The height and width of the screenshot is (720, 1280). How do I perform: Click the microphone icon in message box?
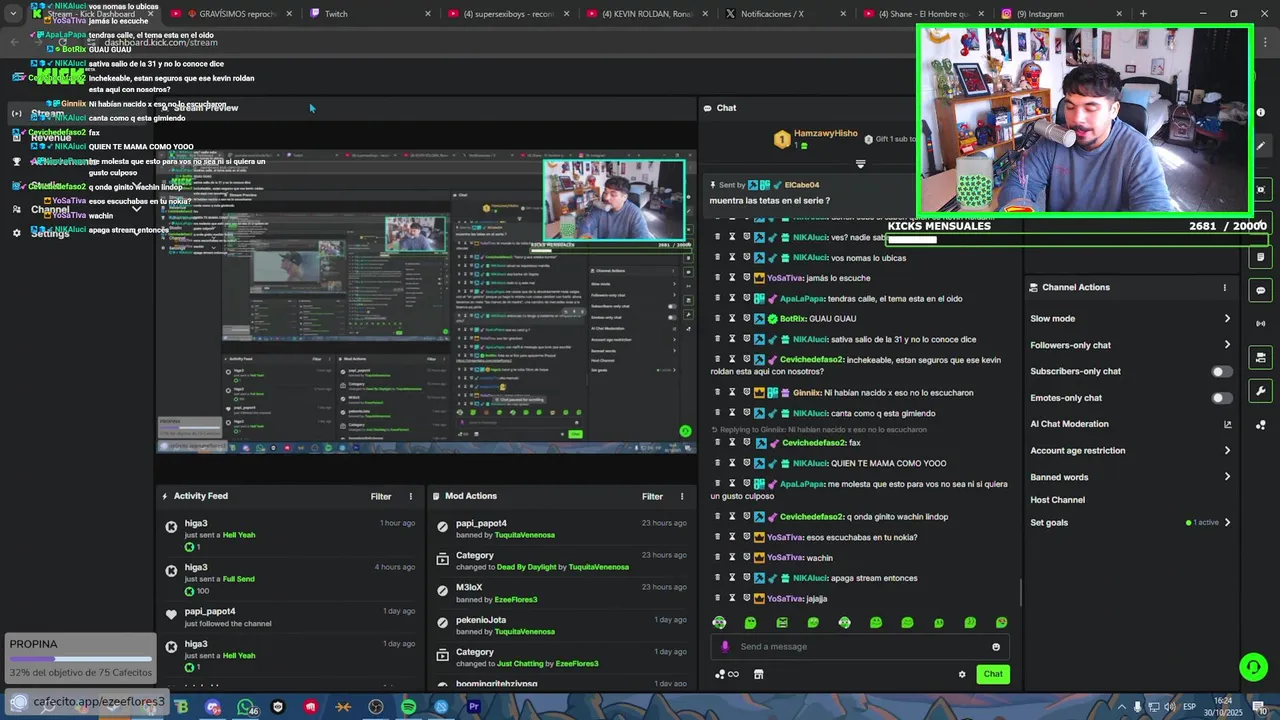click(725, 646)
